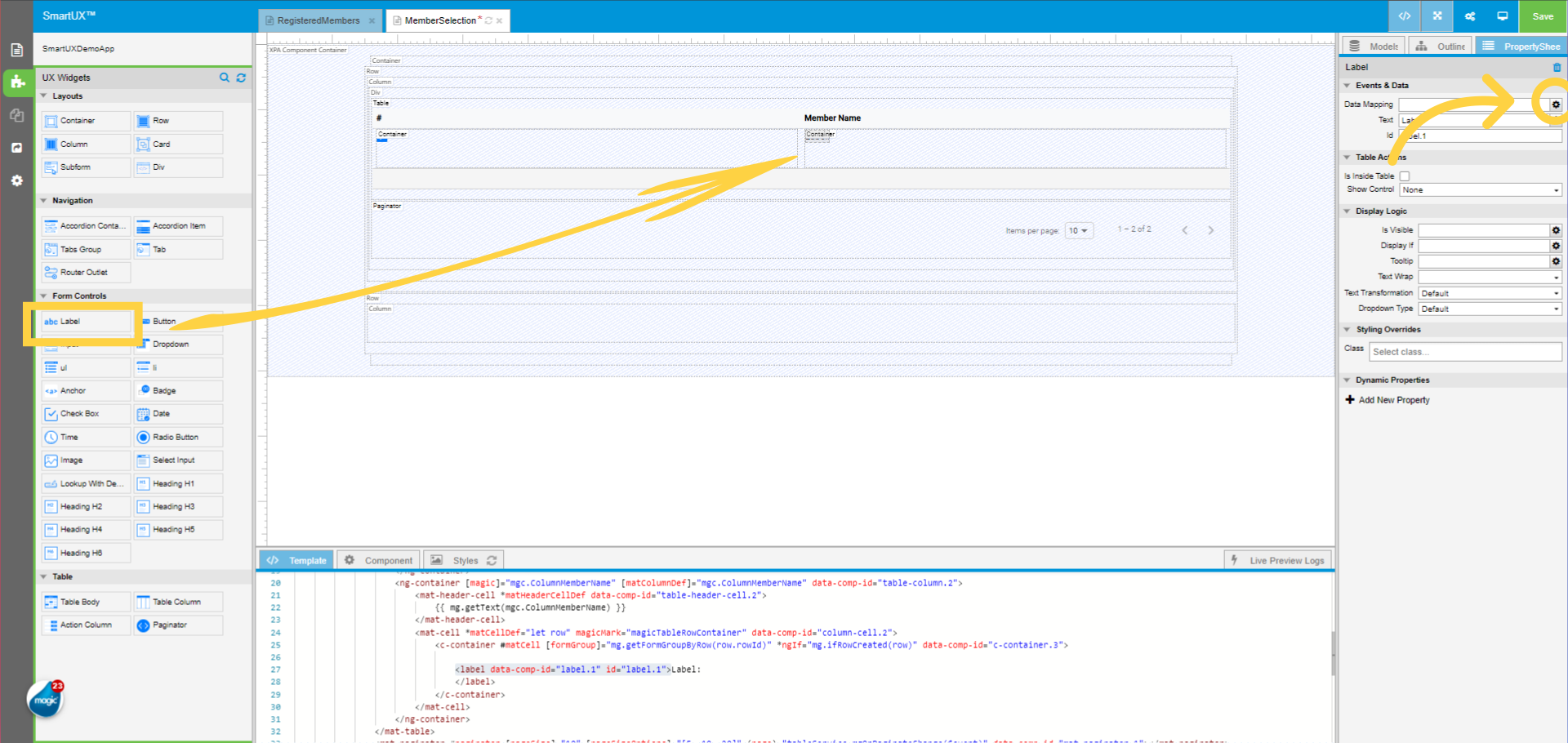This screenshot has height=743, width=1568.
Task: Open the Text Transformation dropdown
Action: point(1489,292)
